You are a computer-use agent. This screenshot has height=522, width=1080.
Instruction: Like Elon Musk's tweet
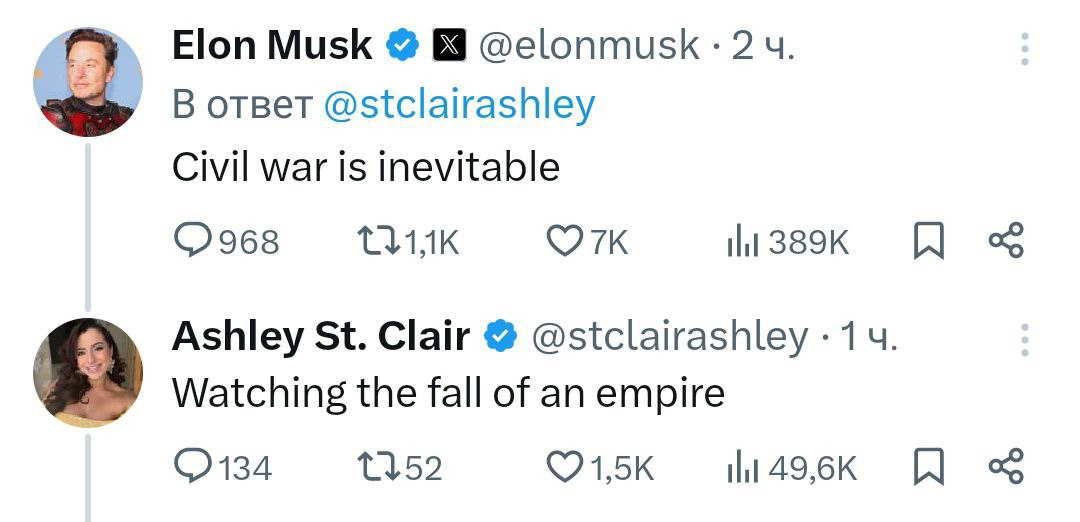click(x=565, y=241)
